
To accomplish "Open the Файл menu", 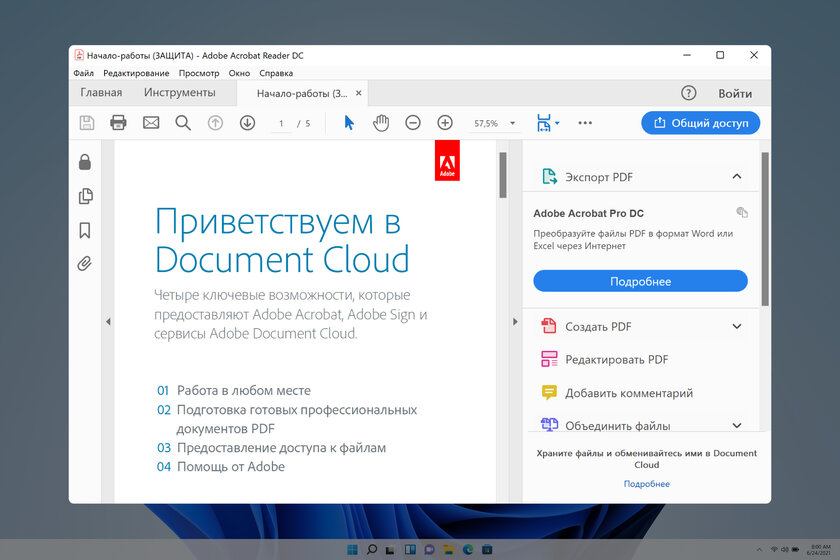I will (x=84, y=73).
